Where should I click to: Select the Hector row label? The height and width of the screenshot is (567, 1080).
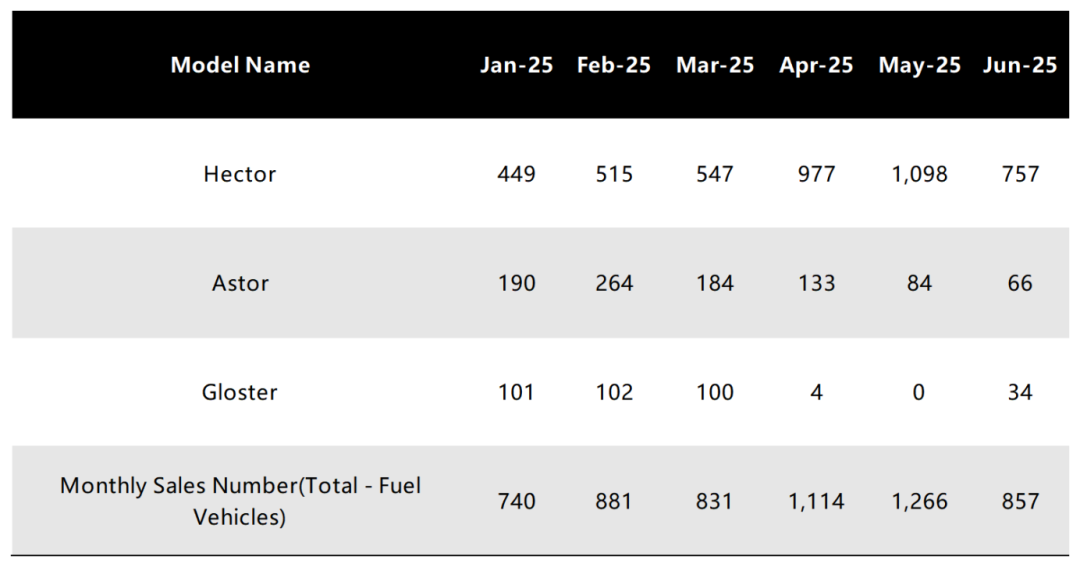240,174
